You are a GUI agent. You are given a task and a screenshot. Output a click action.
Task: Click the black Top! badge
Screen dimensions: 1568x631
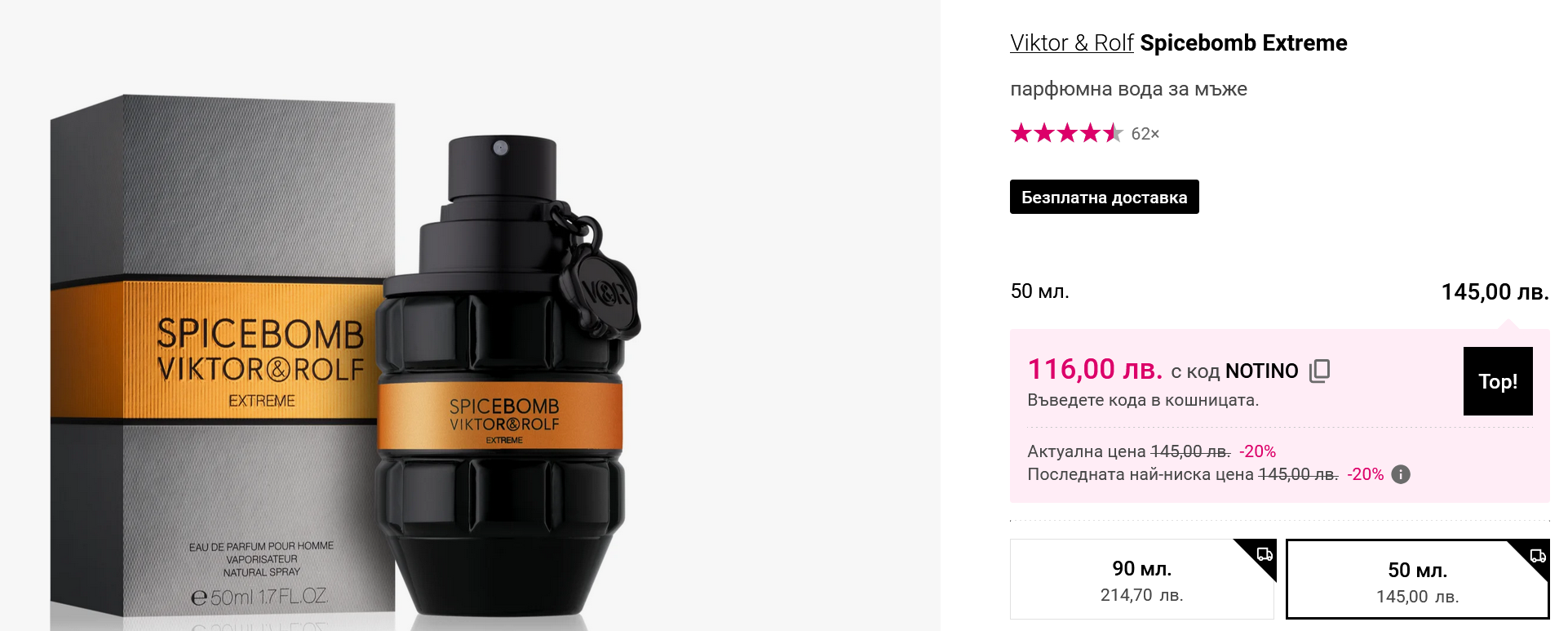pos(1497,381)
